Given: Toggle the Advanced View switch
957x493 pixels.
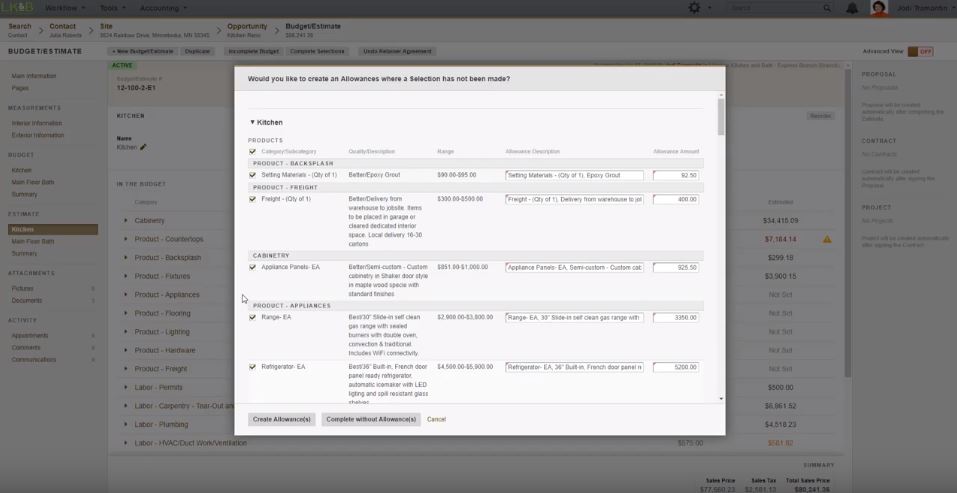Looking at the screenshot, I should pyautogui.click(x=920, y=51).
